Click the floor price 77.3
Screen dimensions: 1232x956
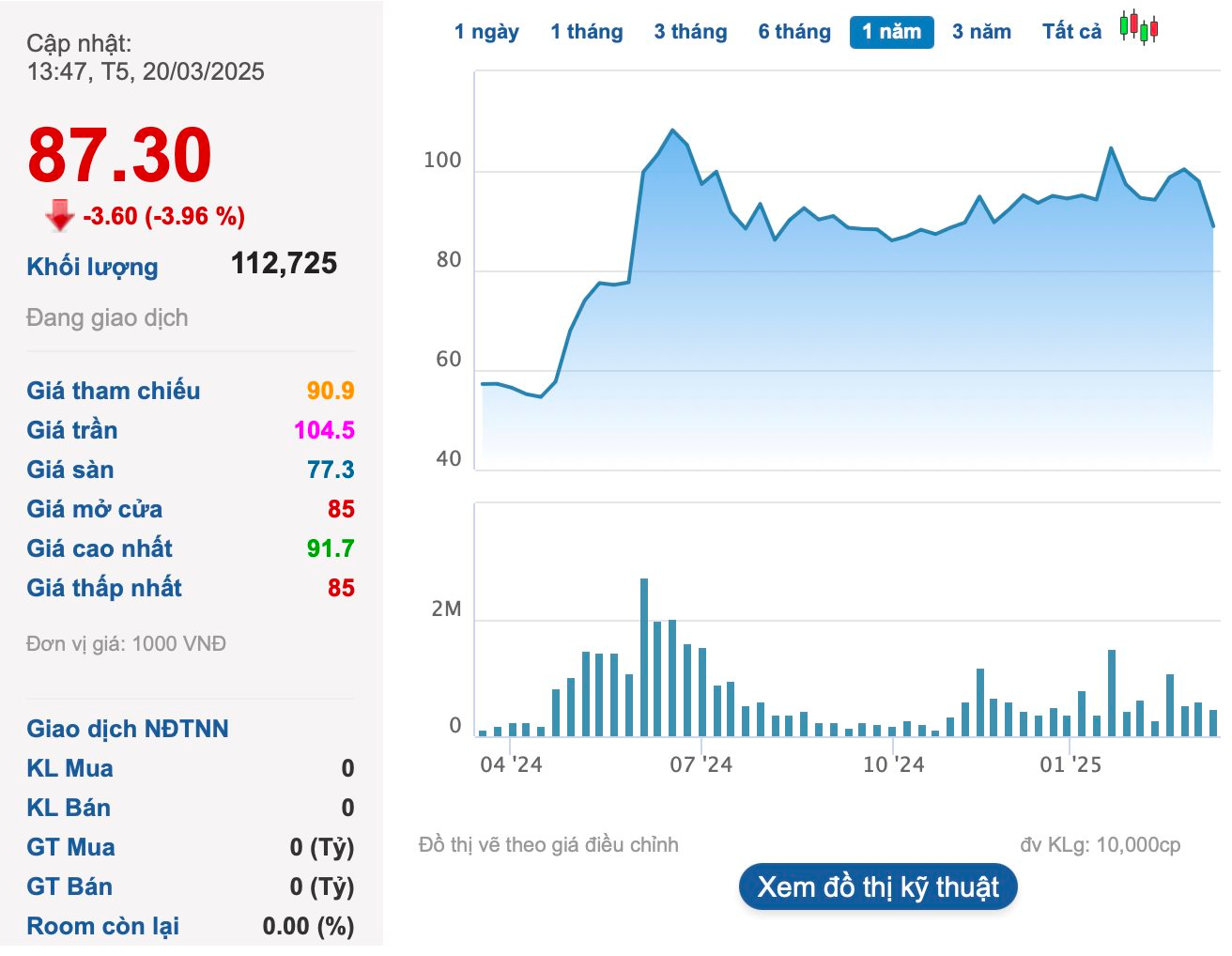tap(331, 470)
